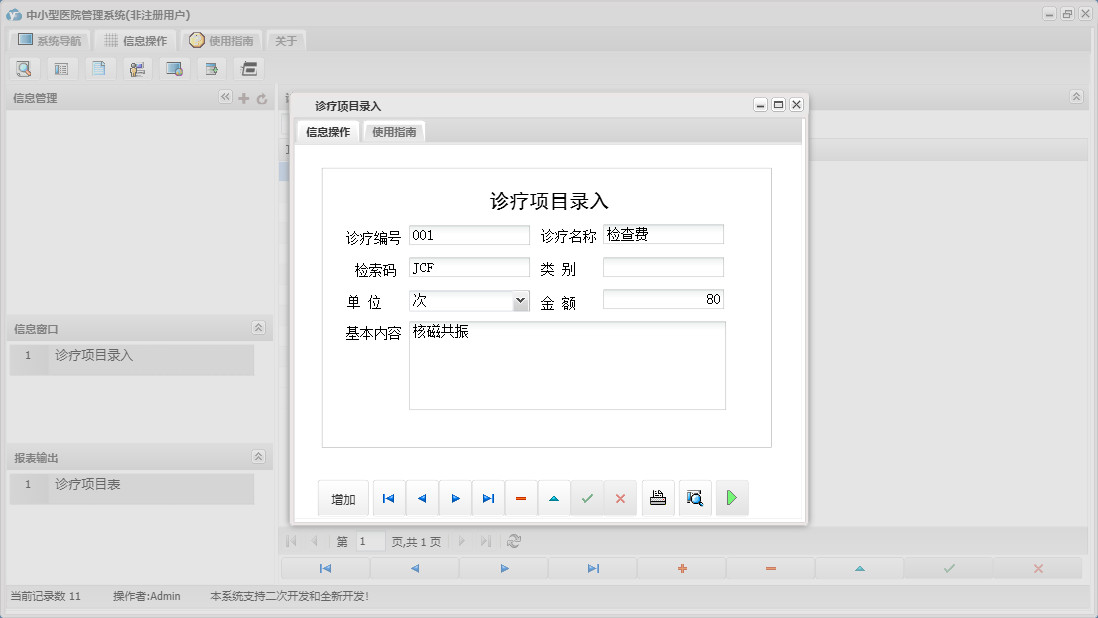
Task: Click the exit toolbar icon
Action: pos(248,69)
